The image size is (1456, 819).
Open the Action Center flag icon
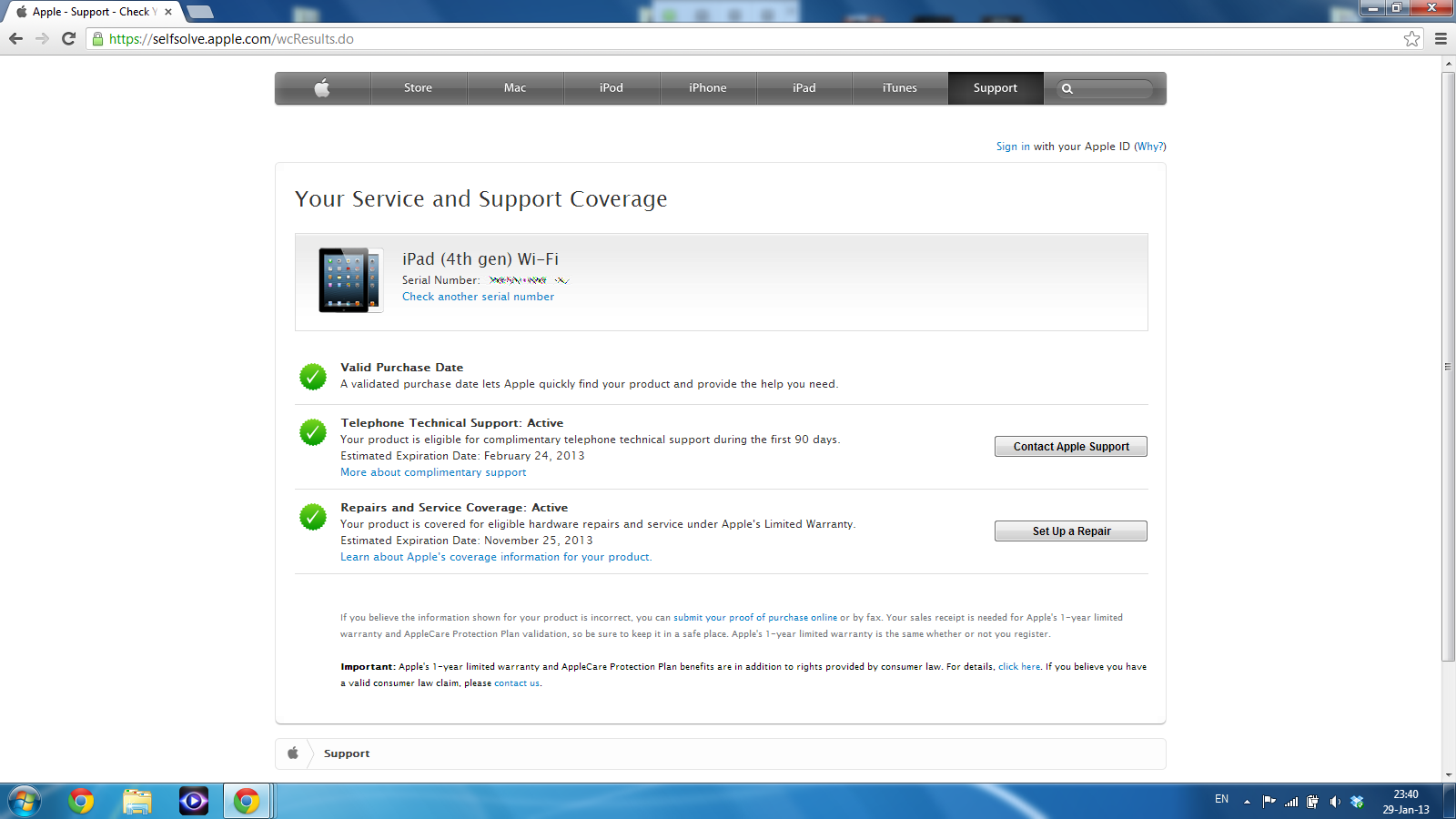click(x=1269, y=802)
